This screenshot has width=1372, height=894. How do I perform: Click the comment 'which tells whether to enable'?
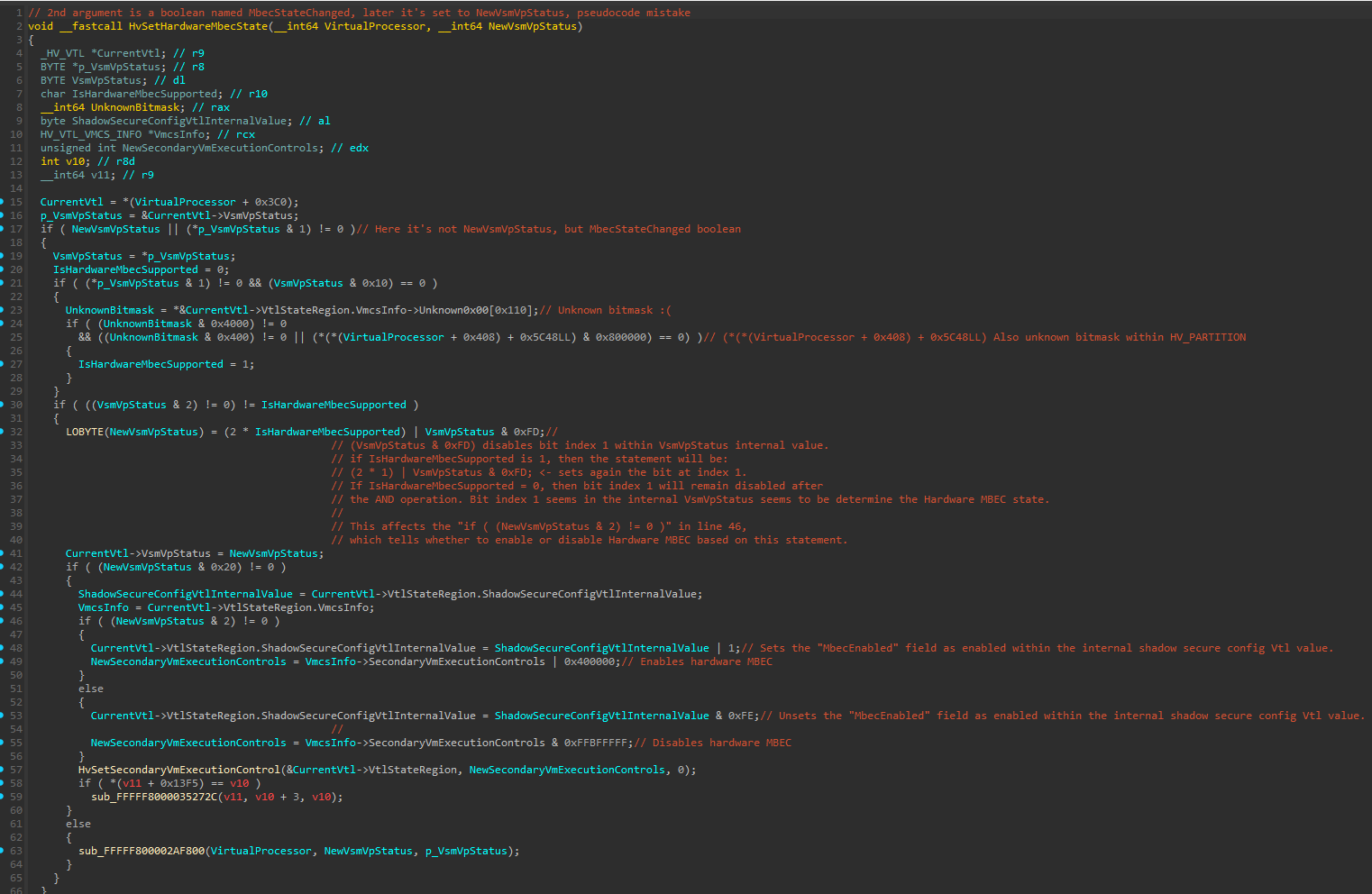pyautogui.click(x=590, y=540)
